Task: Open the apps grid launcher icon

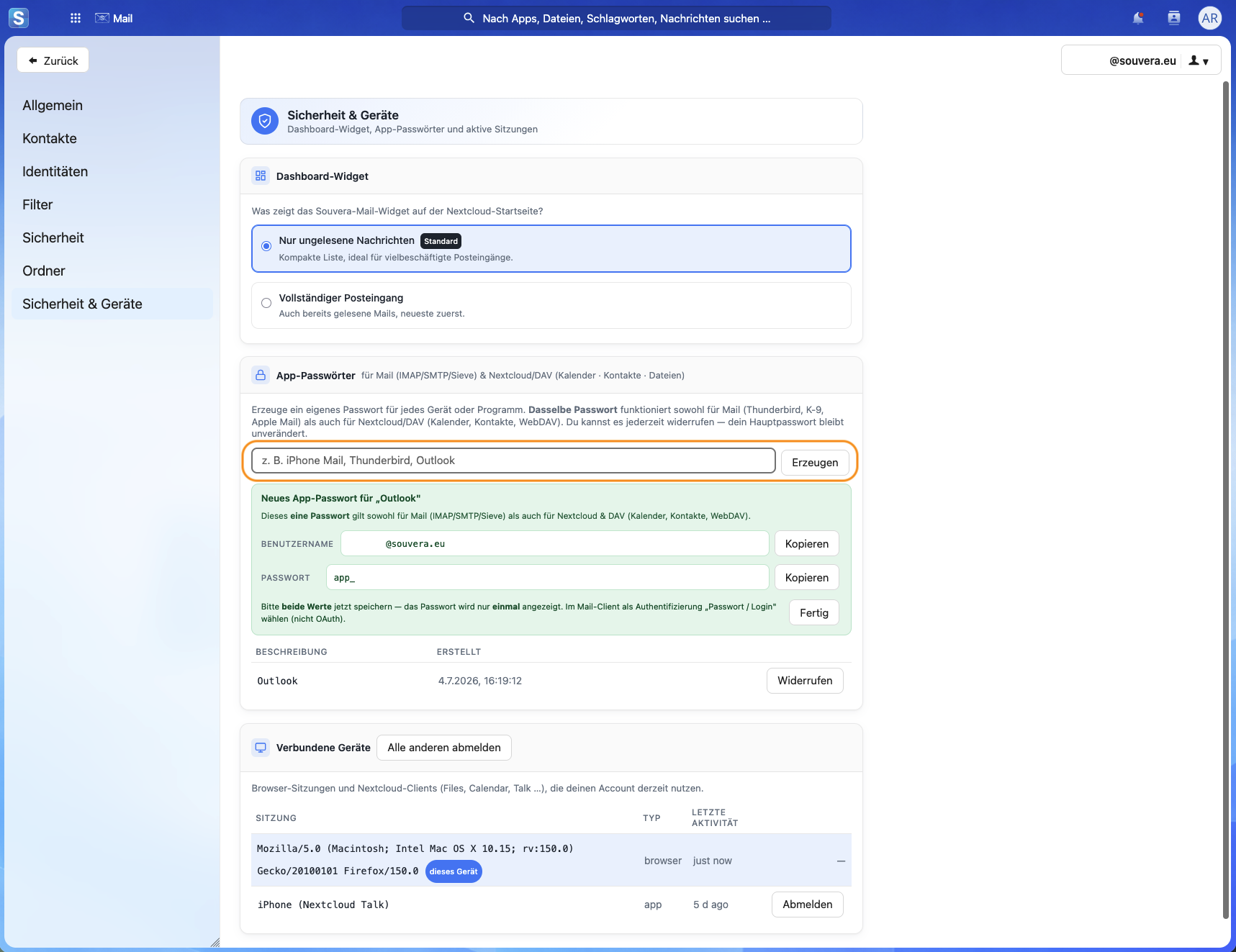Action: (76, 18)
